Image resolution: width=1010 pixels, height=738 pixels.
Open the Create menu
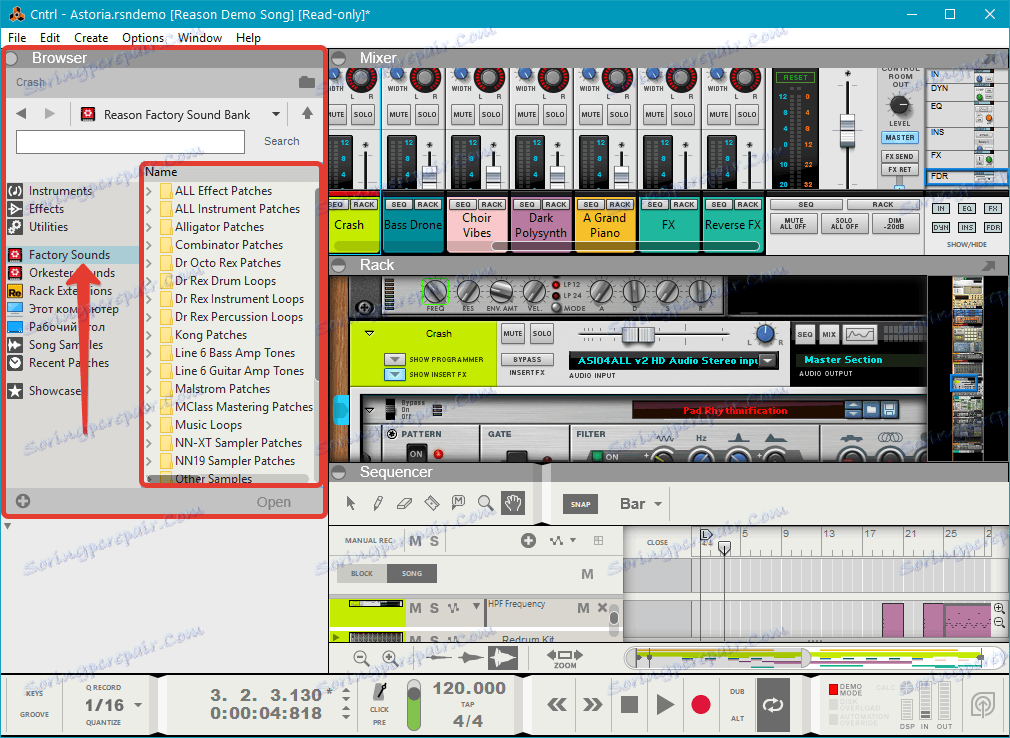coord(91,38)
